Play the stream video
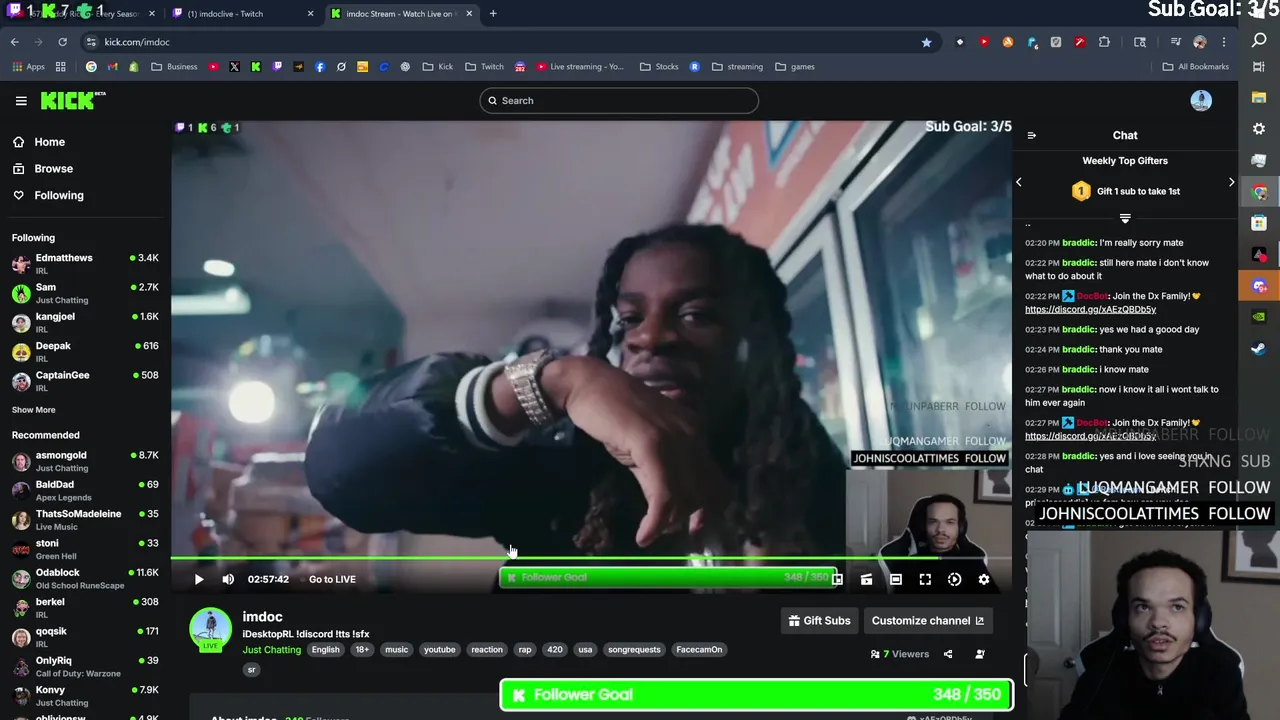 click(x=199, y=579)
